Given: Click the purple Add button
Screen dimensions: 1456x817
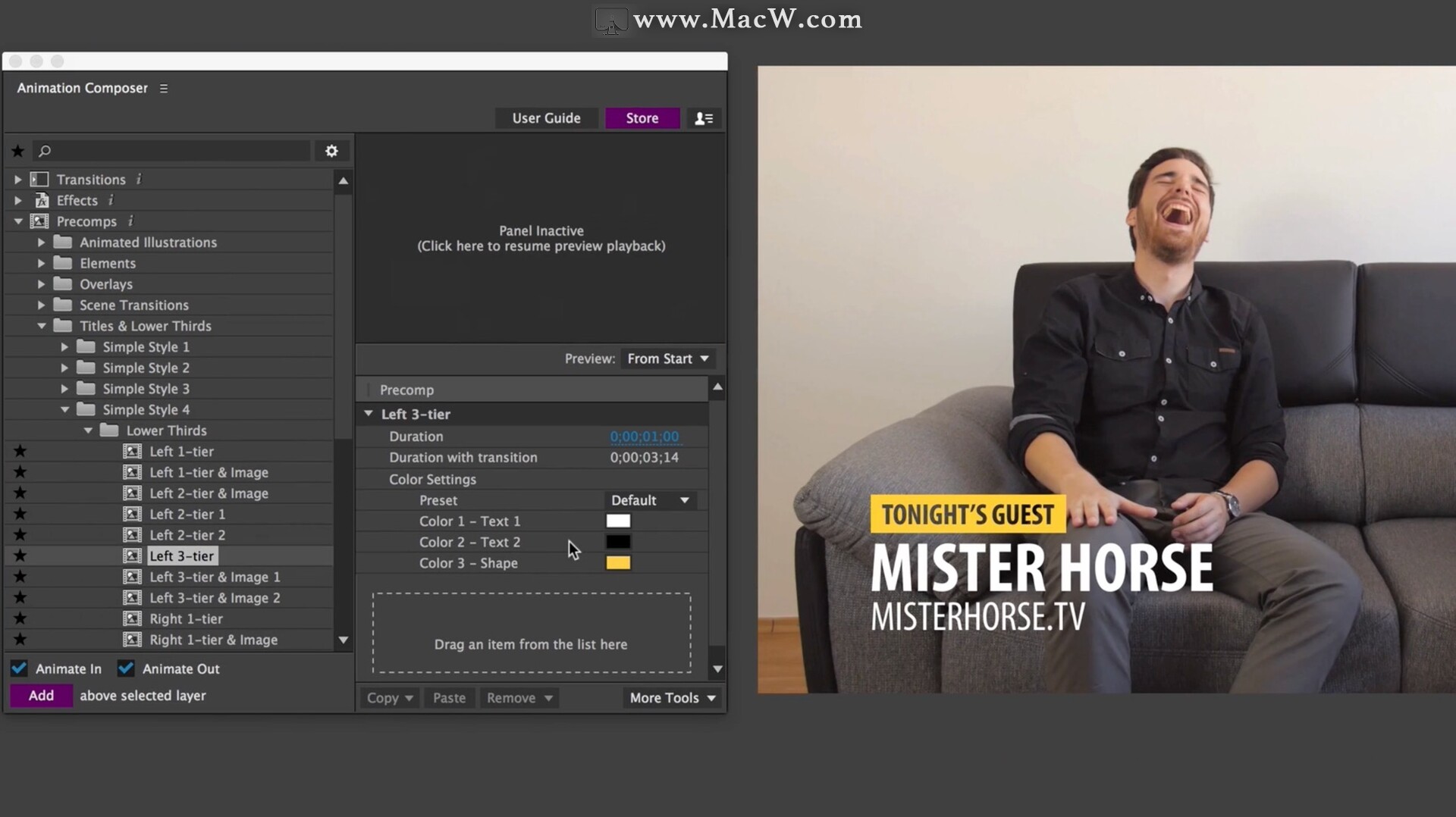Looking at the screenshot, I should (x=41, y=696).
